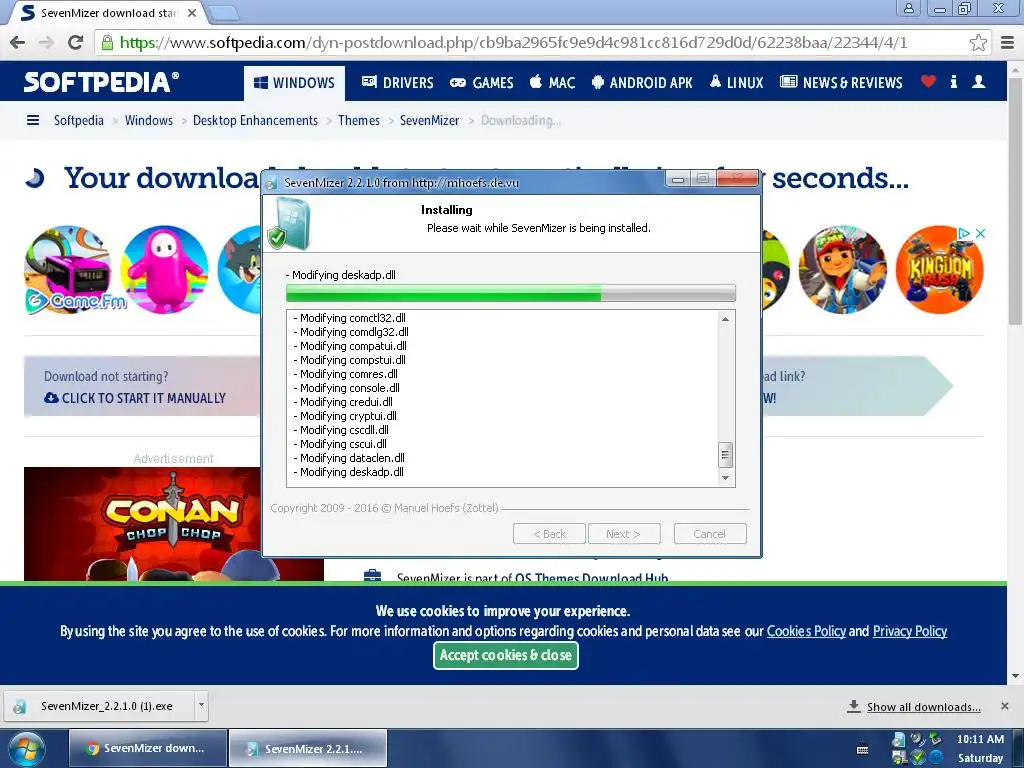This screenshot has width=1024, height=768.
Task: Bookmark this page with star icon
Action: click(x=978, y=42)
